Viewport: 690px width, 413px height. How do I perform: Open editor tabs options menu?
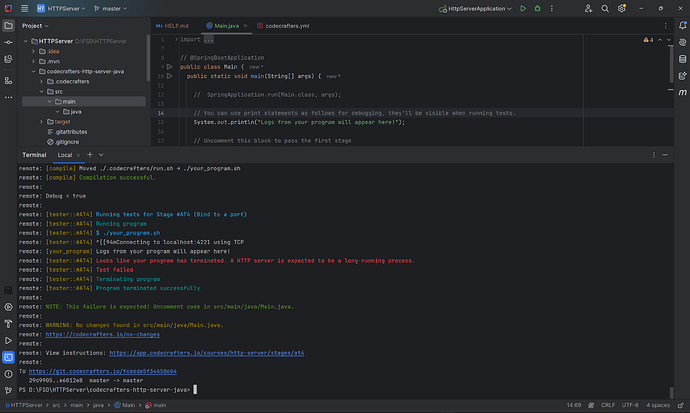[x=665, y=26]
